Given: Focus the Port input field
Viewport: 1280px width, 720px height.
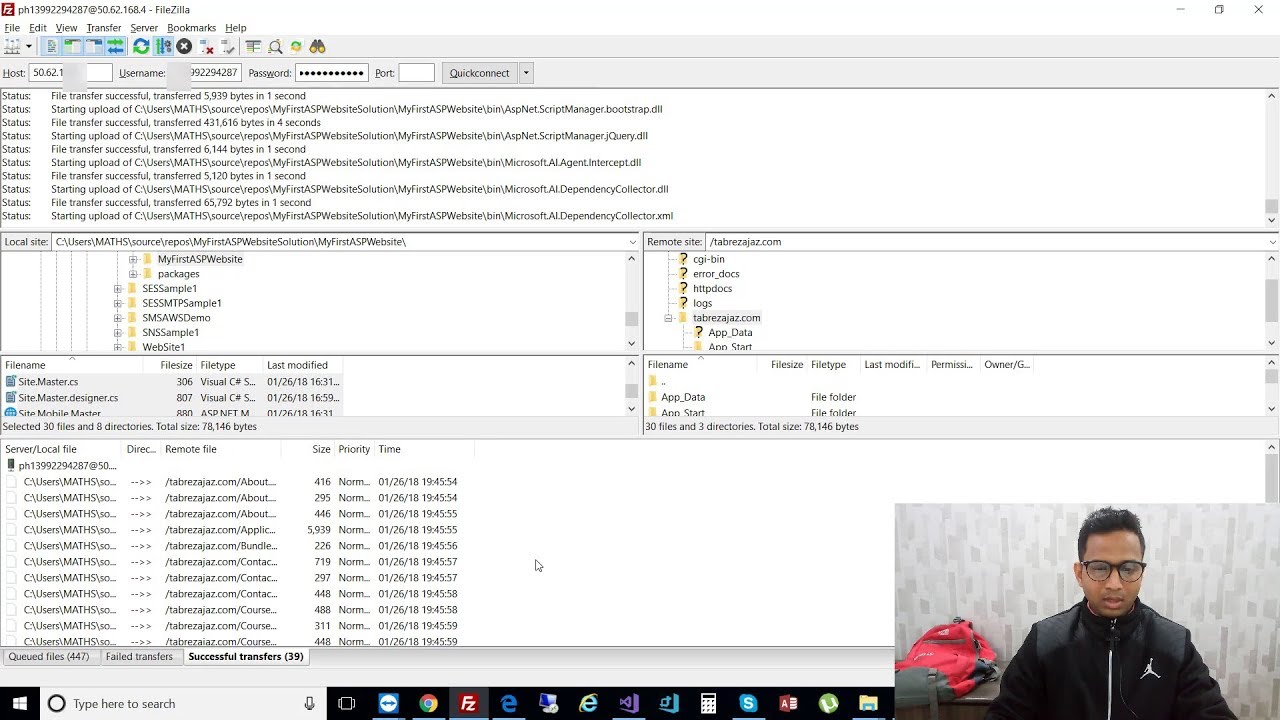Looking at the screenshot, I should coord(416,73).
